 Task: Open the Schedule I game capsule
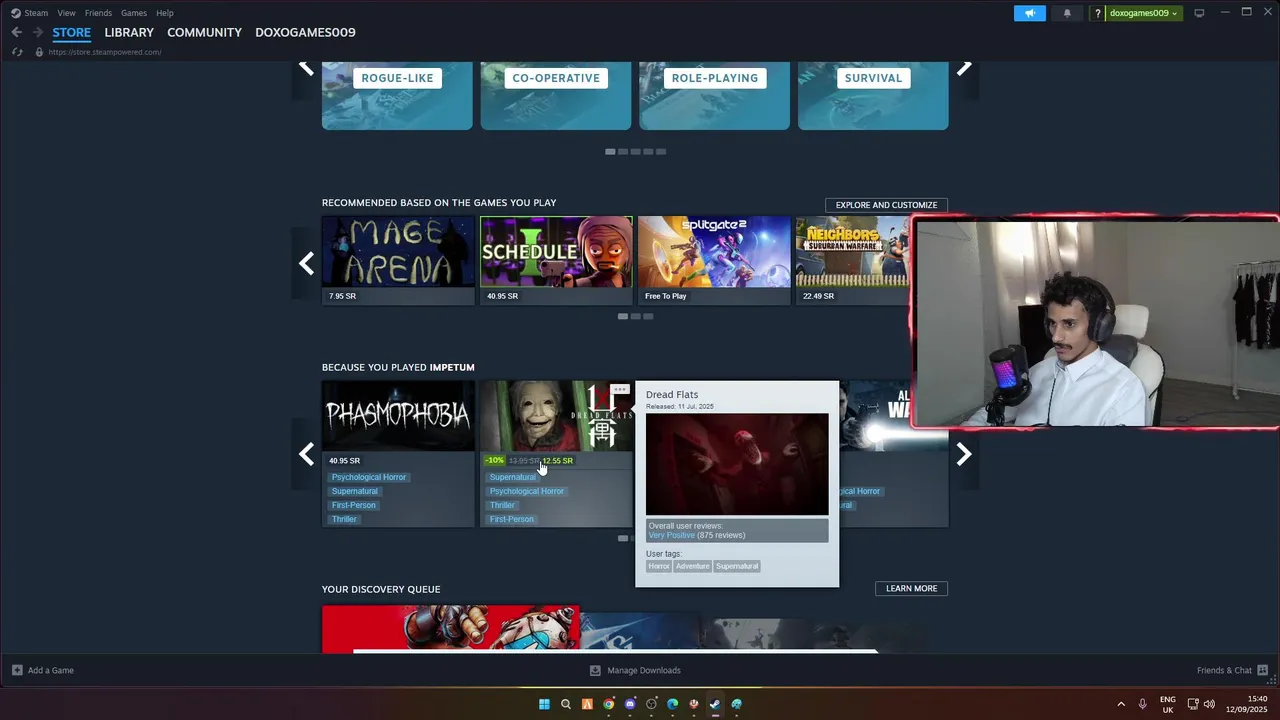point(556,260)
